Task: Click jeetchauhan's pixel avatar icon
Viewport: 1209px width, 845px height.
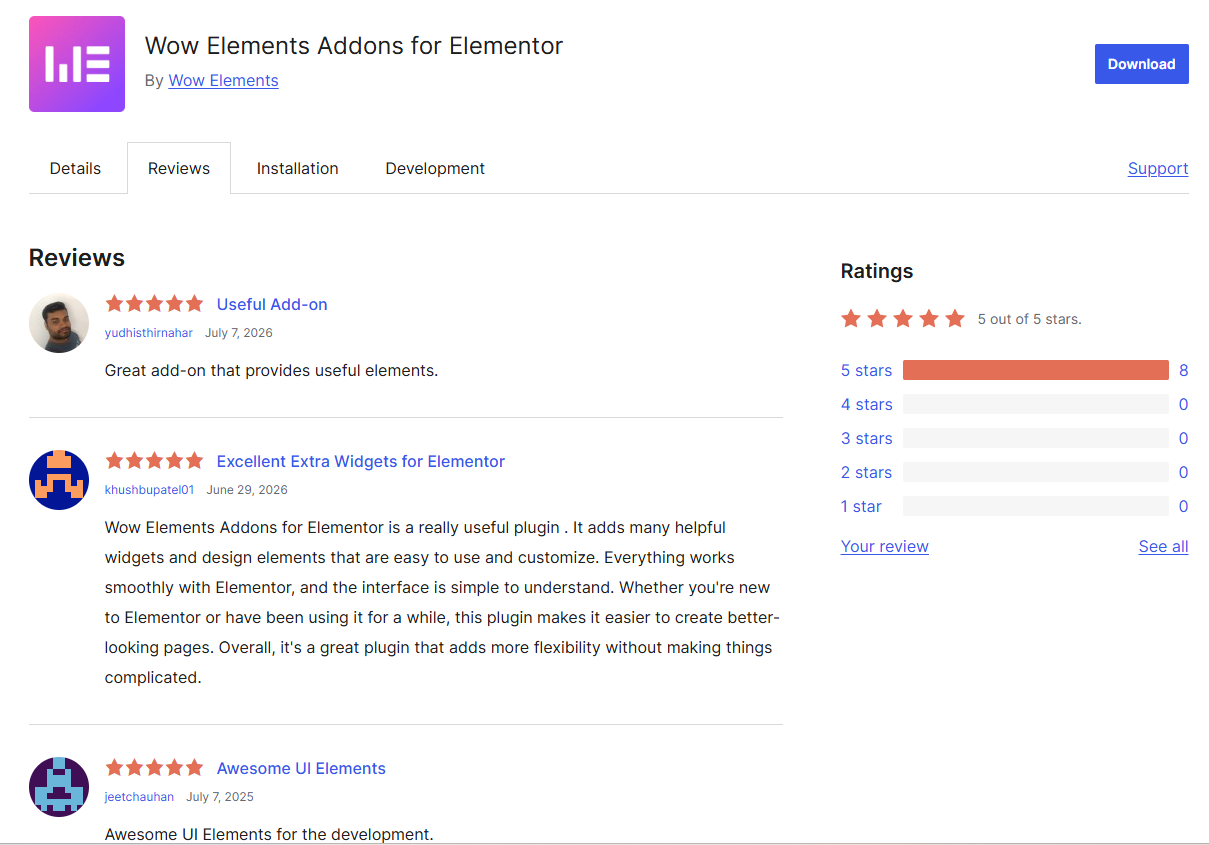Action: pyautogui.click(x=59, y=787)
